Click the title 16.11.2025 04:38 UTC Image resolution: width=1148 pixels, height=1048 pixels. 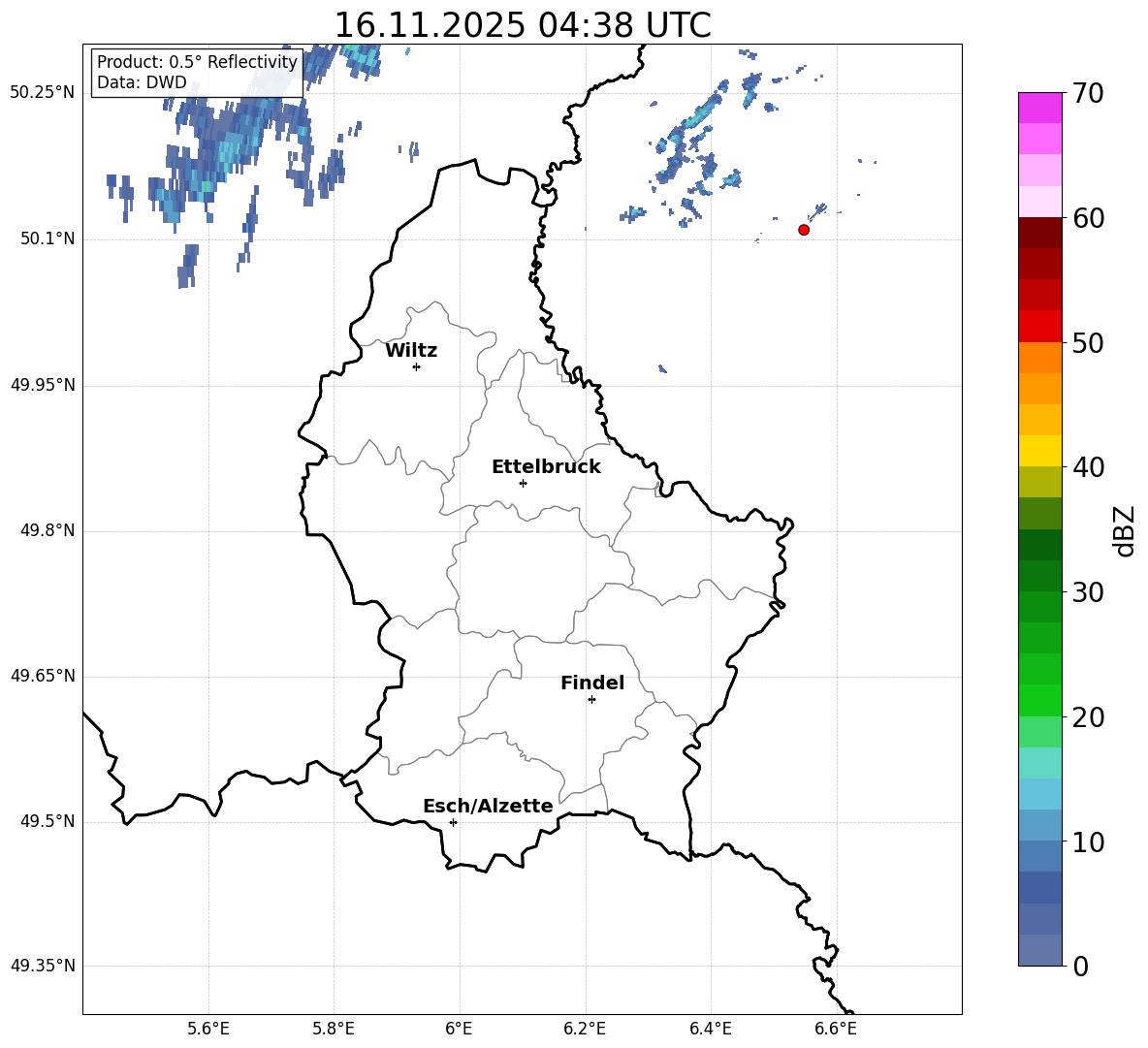tap(523, 25)
